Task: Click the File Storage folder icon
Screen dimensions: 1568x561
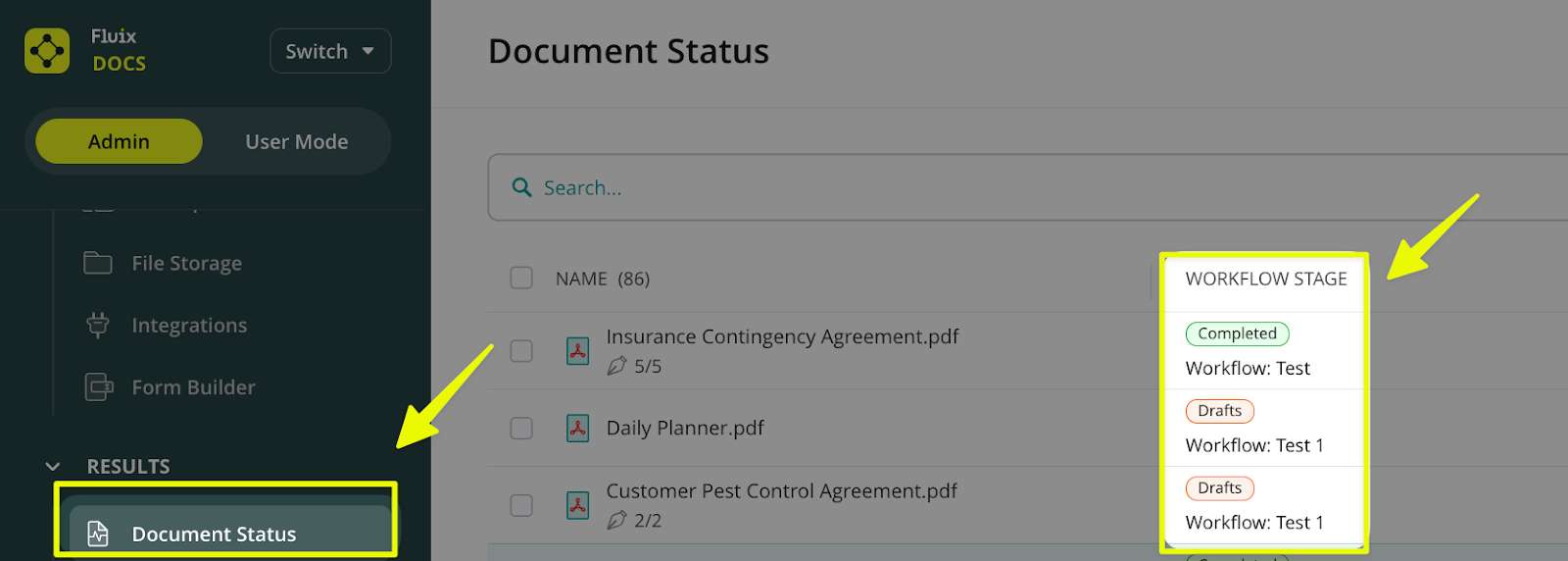Action: [98, 263]
